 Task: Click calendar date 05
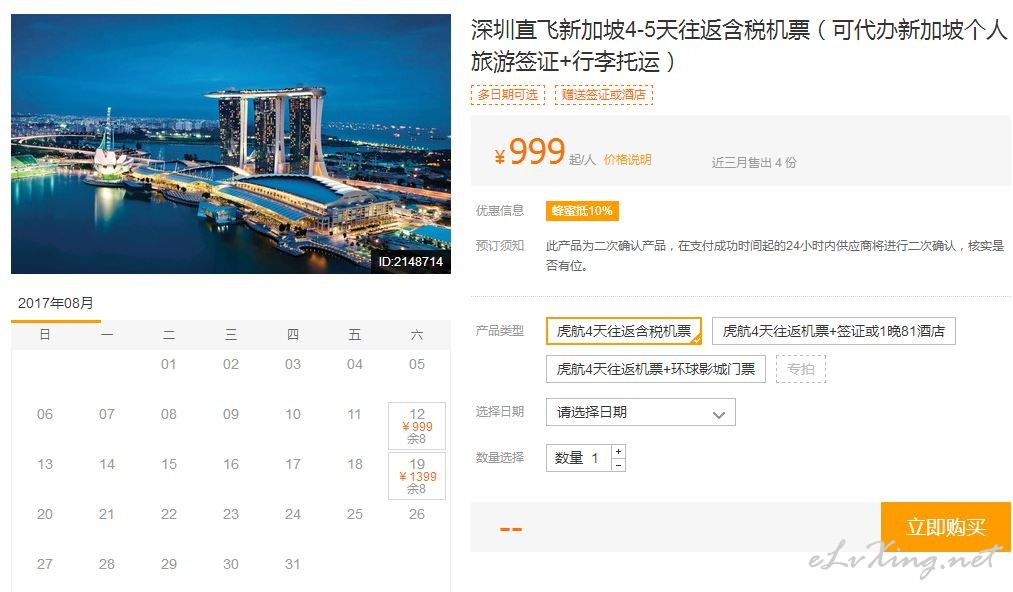417,365
